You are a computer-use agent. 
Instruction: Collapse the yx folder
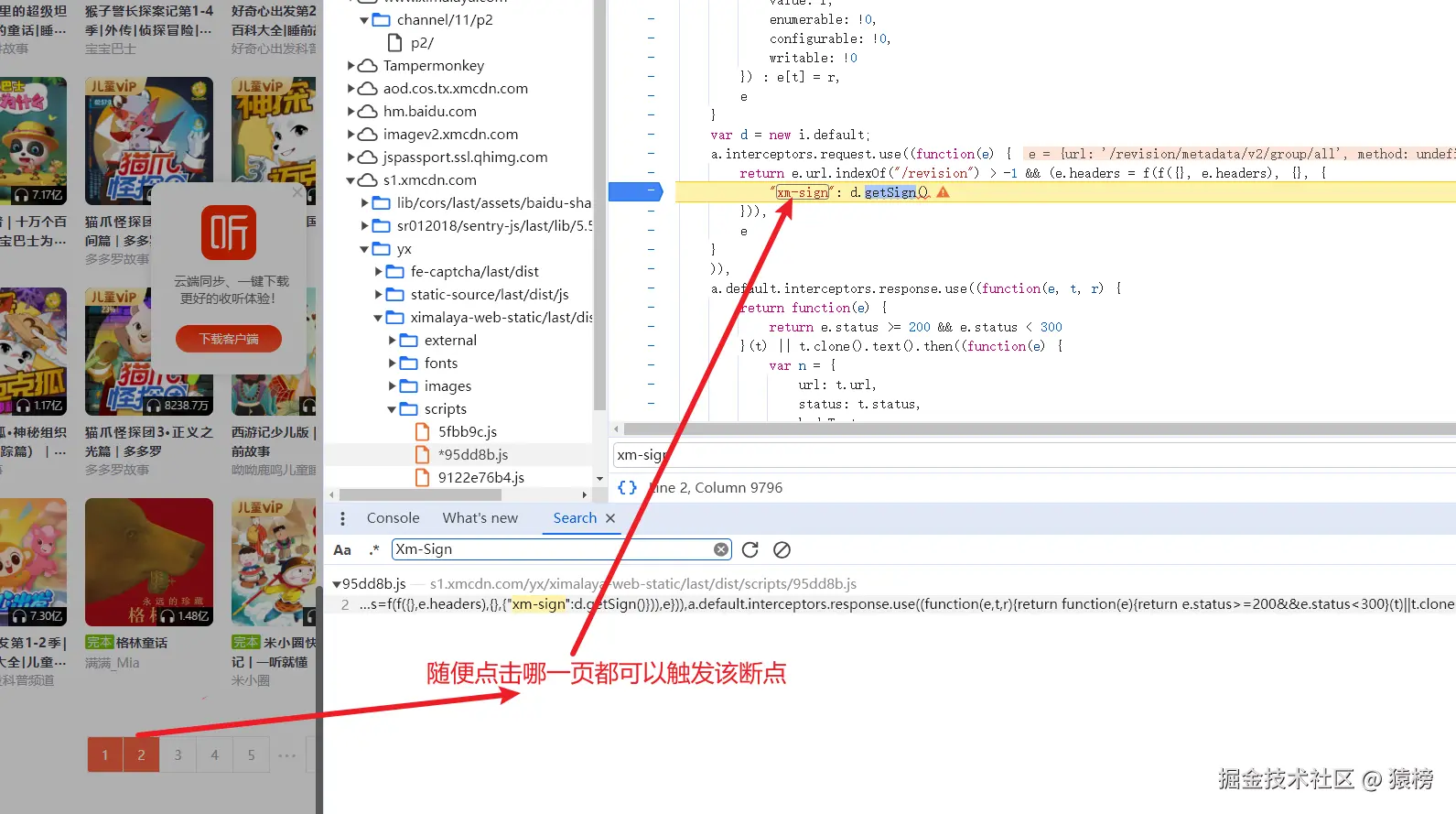pos(364,248)
